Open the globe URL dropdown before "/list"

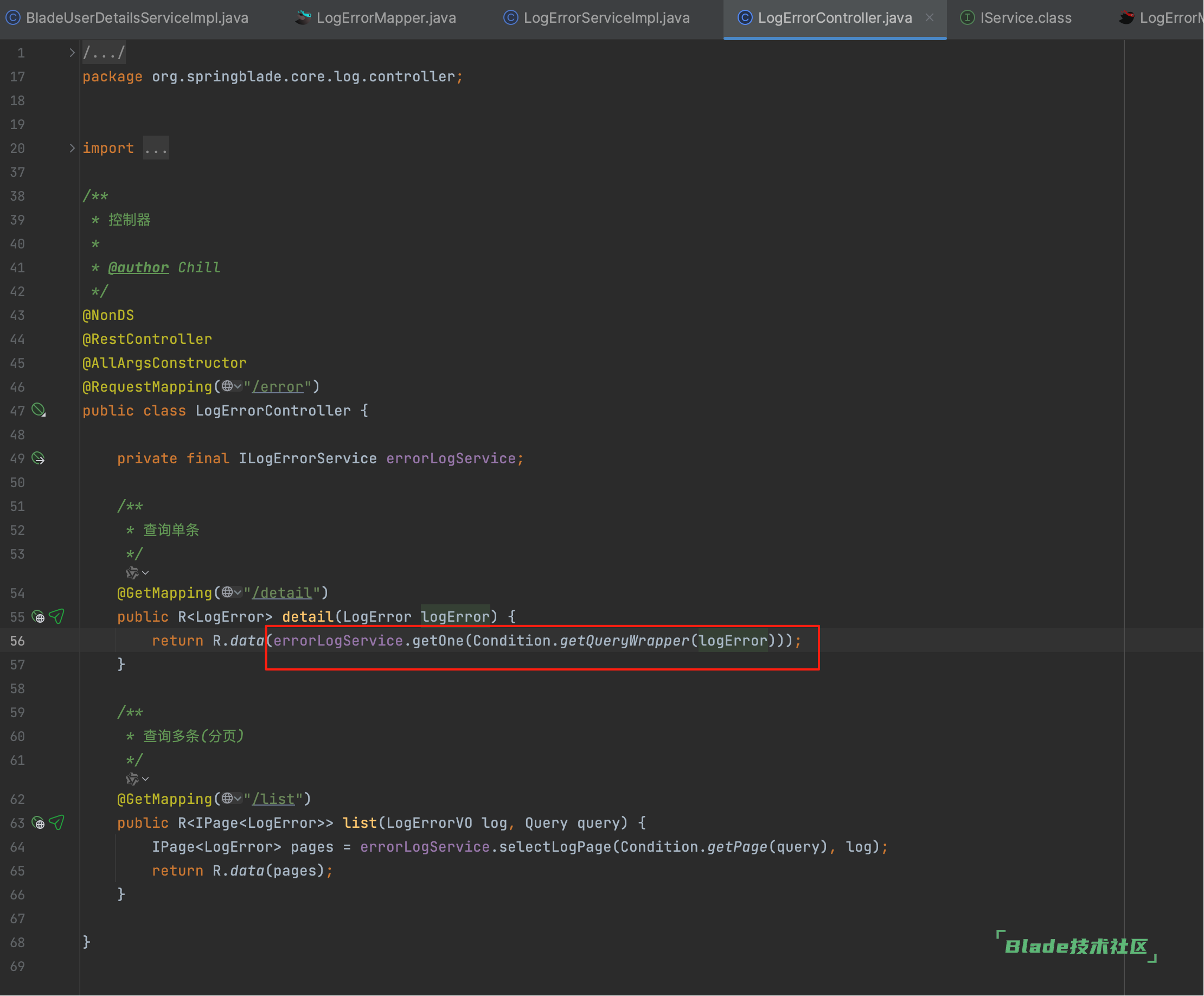pos(232,799)
